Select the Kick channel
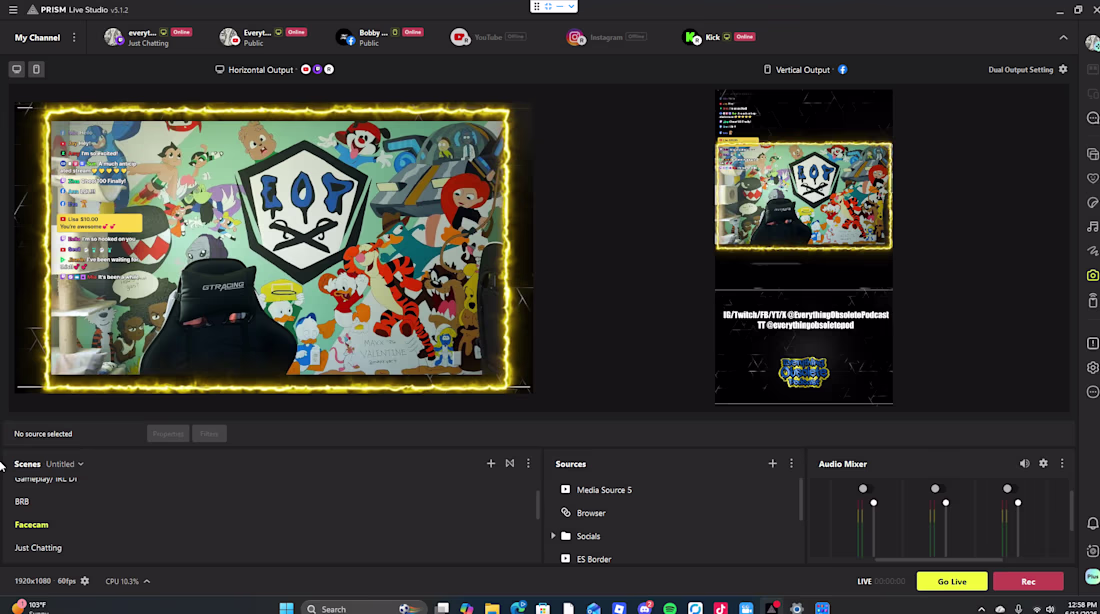1100x614 pixels. point(719,37)
